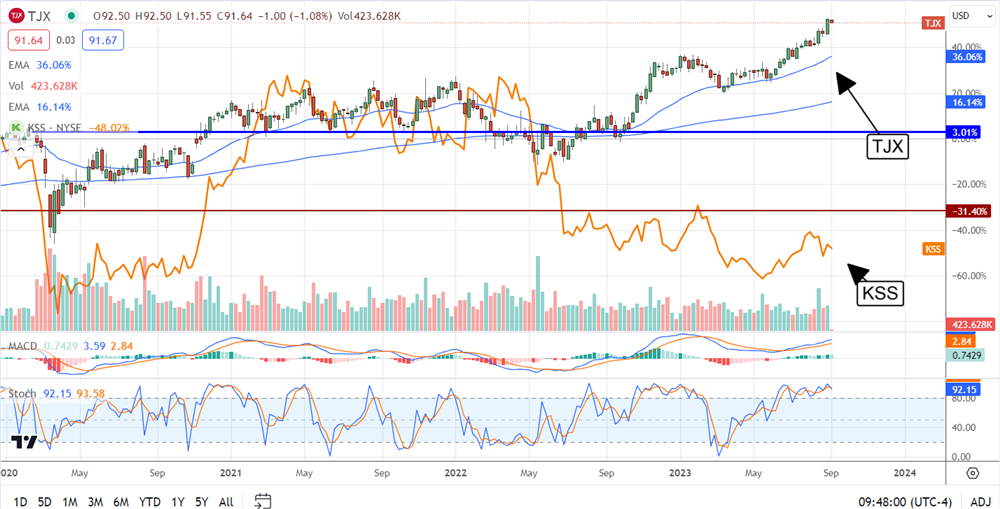Open the timezone menu at 09:48:00 (UTC-4)
The image size is (1000, 509).
(x=909, y=500)
